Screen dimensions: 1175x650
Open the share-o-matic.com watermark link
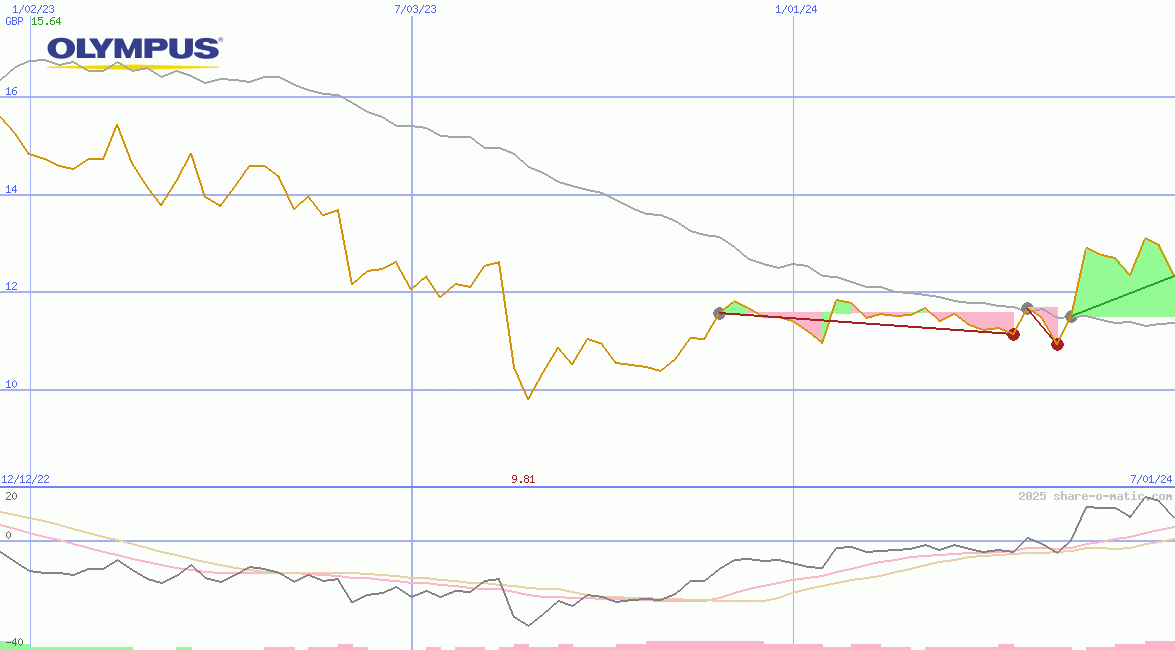(1095, 496)
